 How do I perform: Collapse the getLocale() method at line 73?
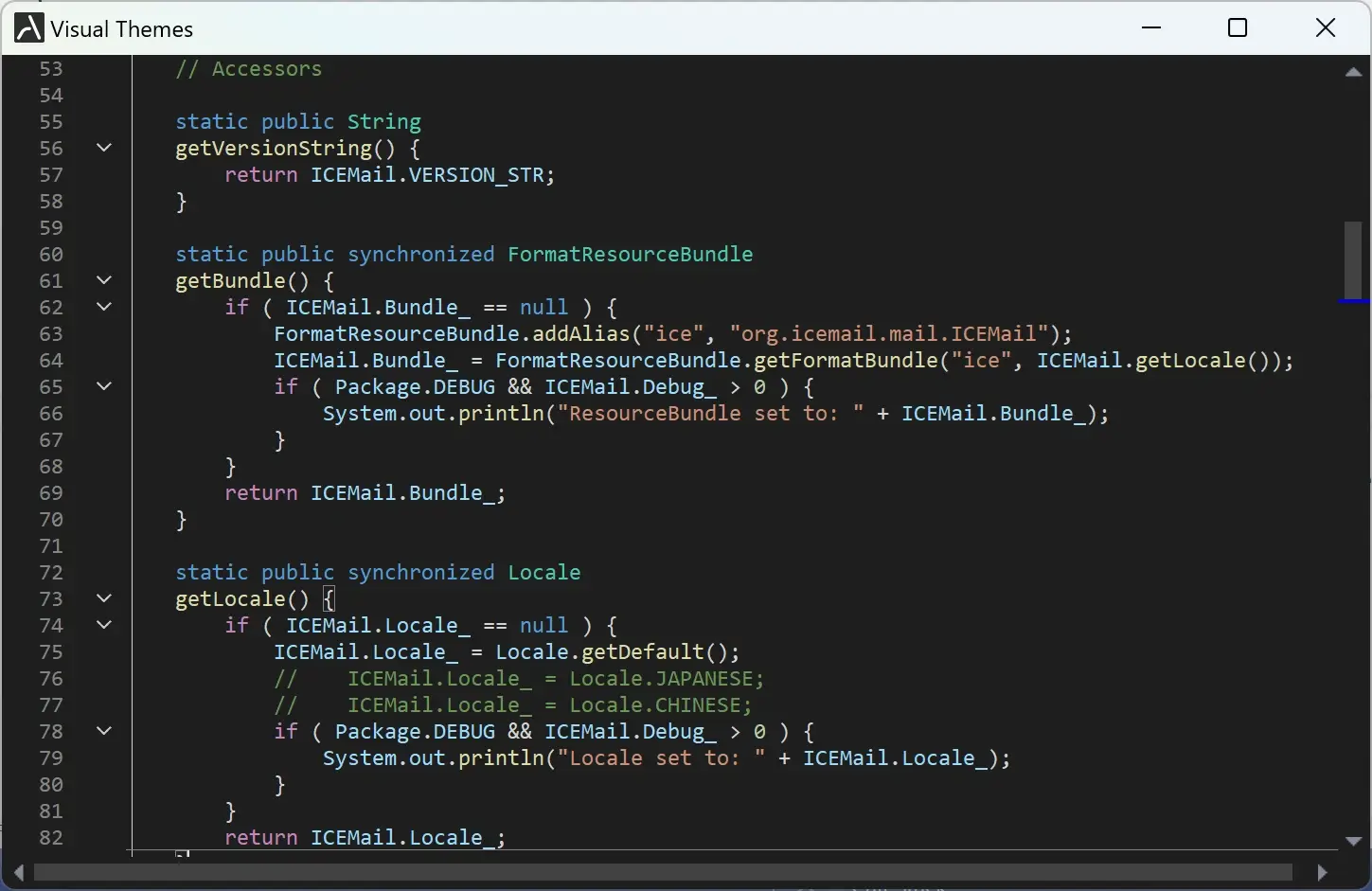pyautogui.click(x=104, y=598)
